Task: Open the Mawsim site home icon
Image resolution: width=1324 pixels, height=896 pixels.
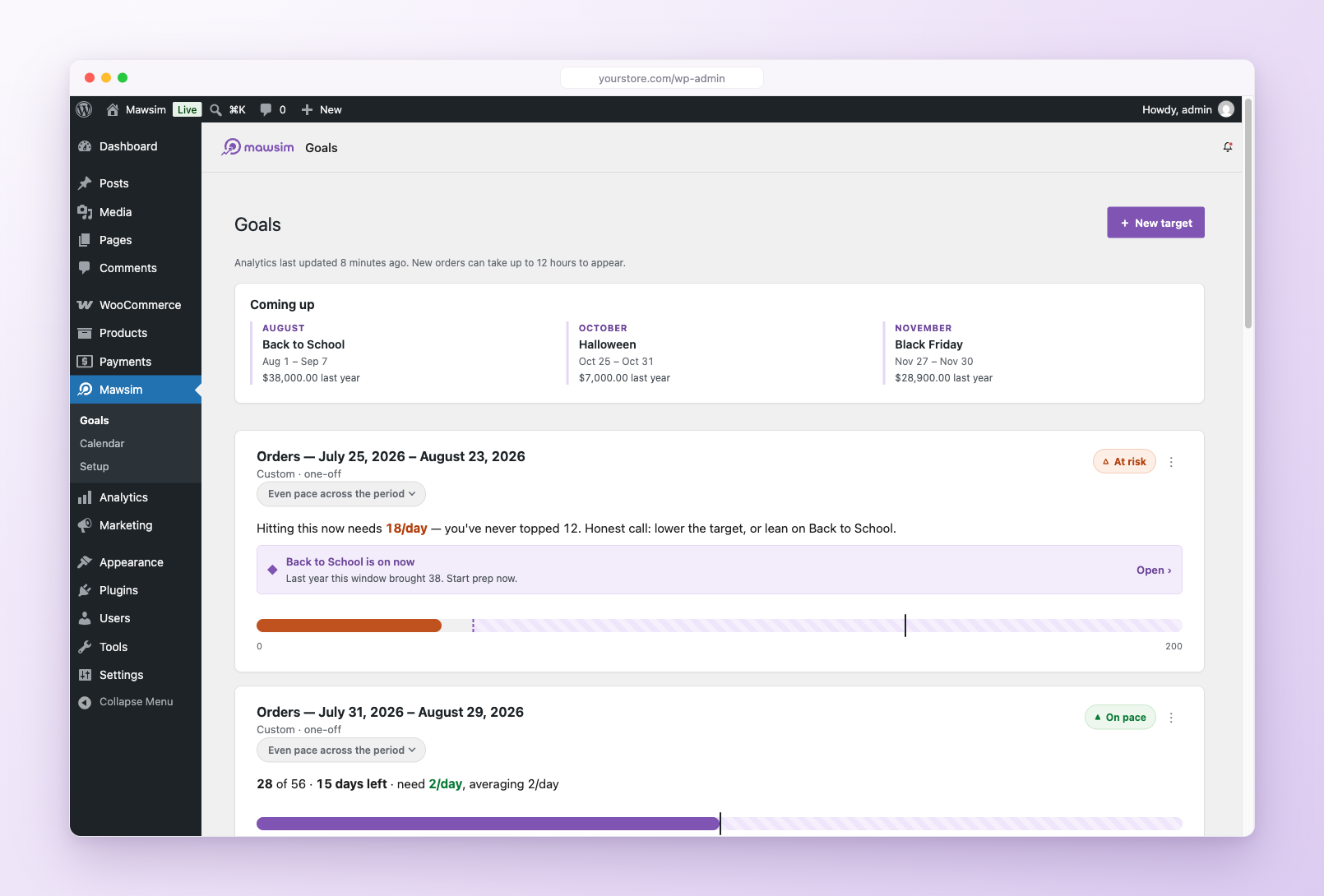Action: (113, 109)
